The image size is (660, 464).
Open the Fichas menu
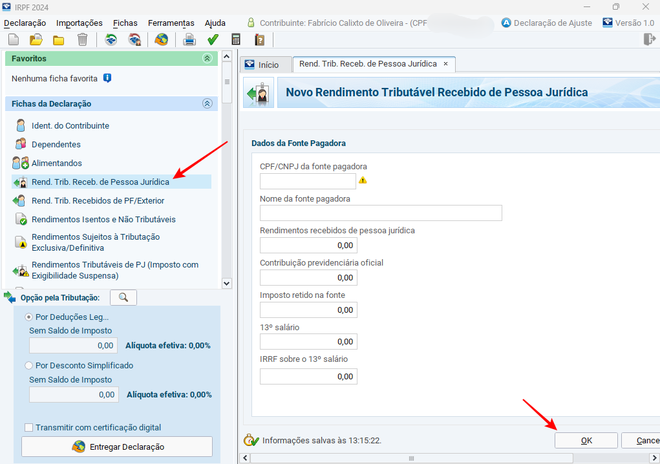point(125,23)
